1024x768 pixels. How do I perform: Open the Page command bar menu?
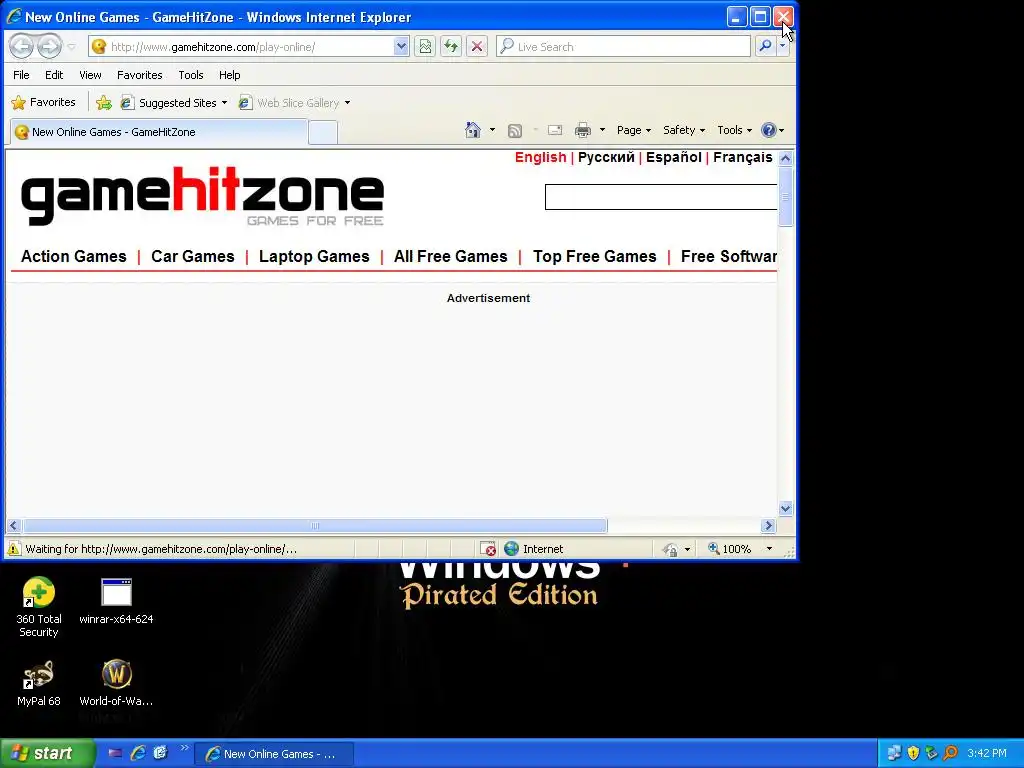633,130
